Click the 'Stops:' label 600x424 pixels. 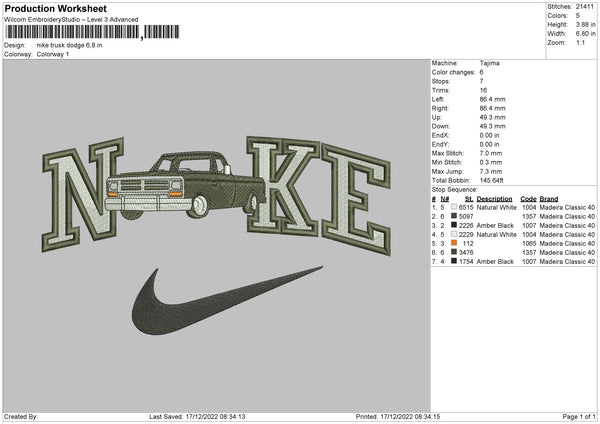coord(441,81)
